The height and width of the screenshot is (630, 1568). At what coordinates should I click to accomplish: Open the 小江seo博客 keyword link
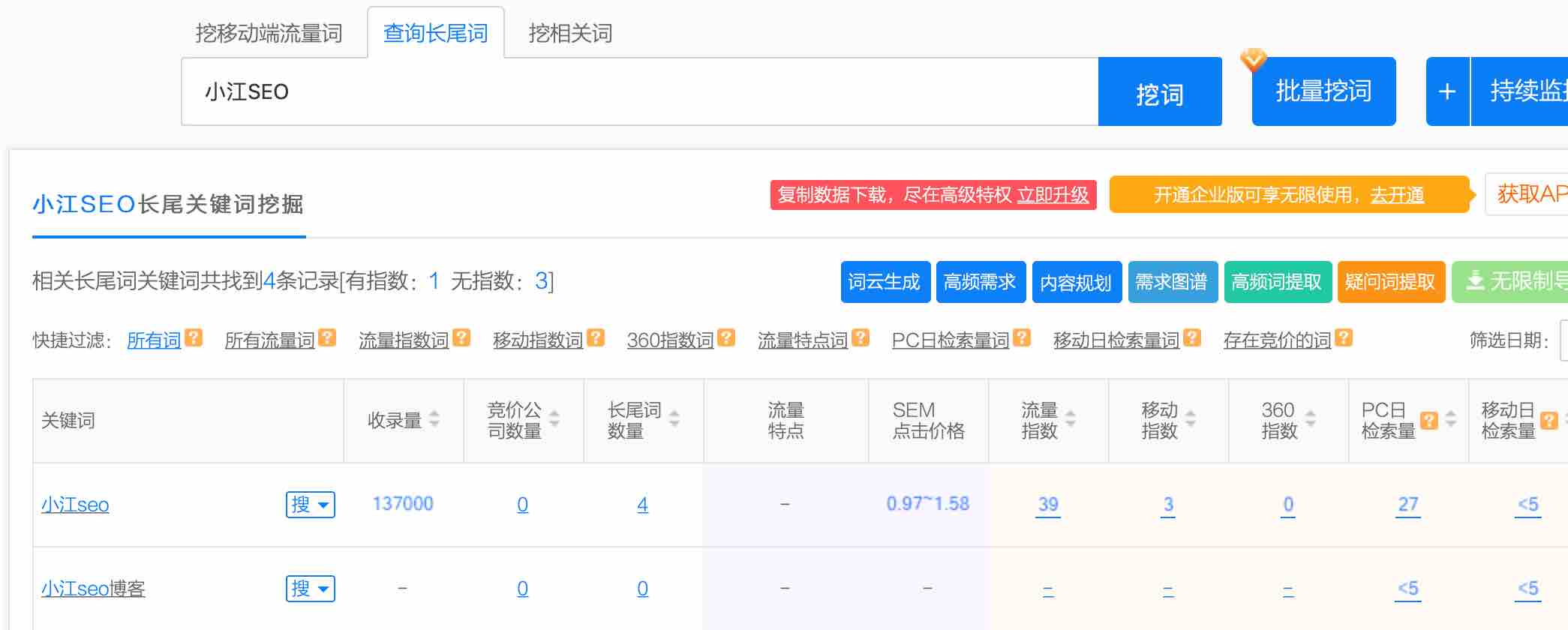[93, 589]
